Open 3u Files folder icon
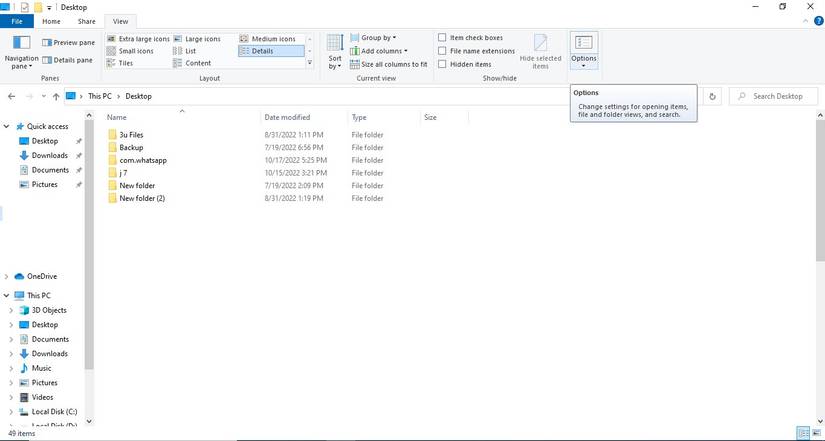 112,135
